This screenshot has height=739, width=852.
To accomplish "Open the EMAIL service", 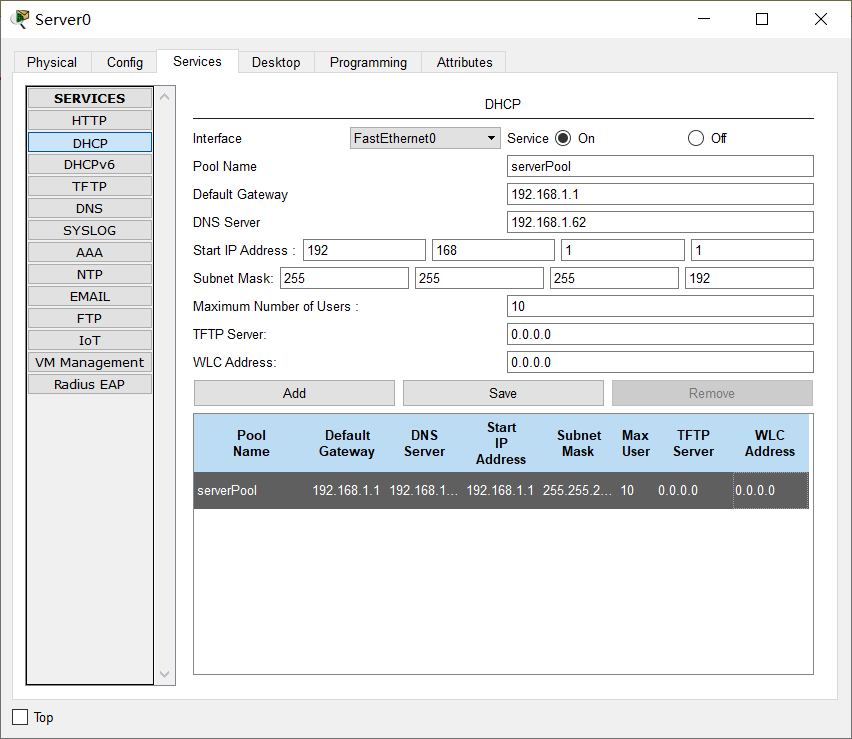I will coord(90,297).
